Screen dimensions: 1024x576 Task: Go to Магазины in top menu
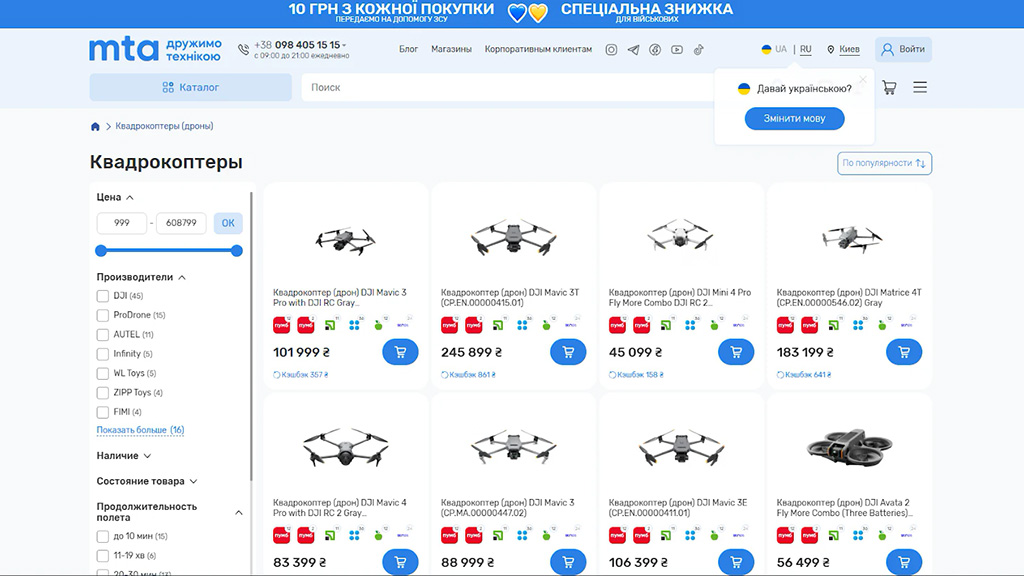point(451,49)
